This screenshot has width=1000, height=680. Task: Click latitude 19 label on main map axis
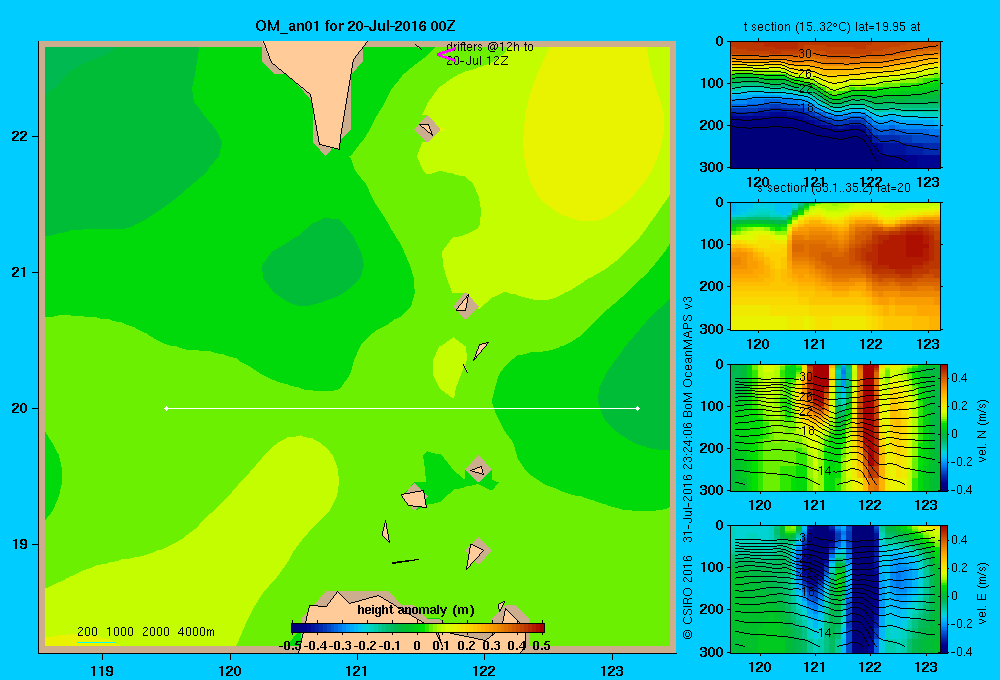click(x=20, y=544)
